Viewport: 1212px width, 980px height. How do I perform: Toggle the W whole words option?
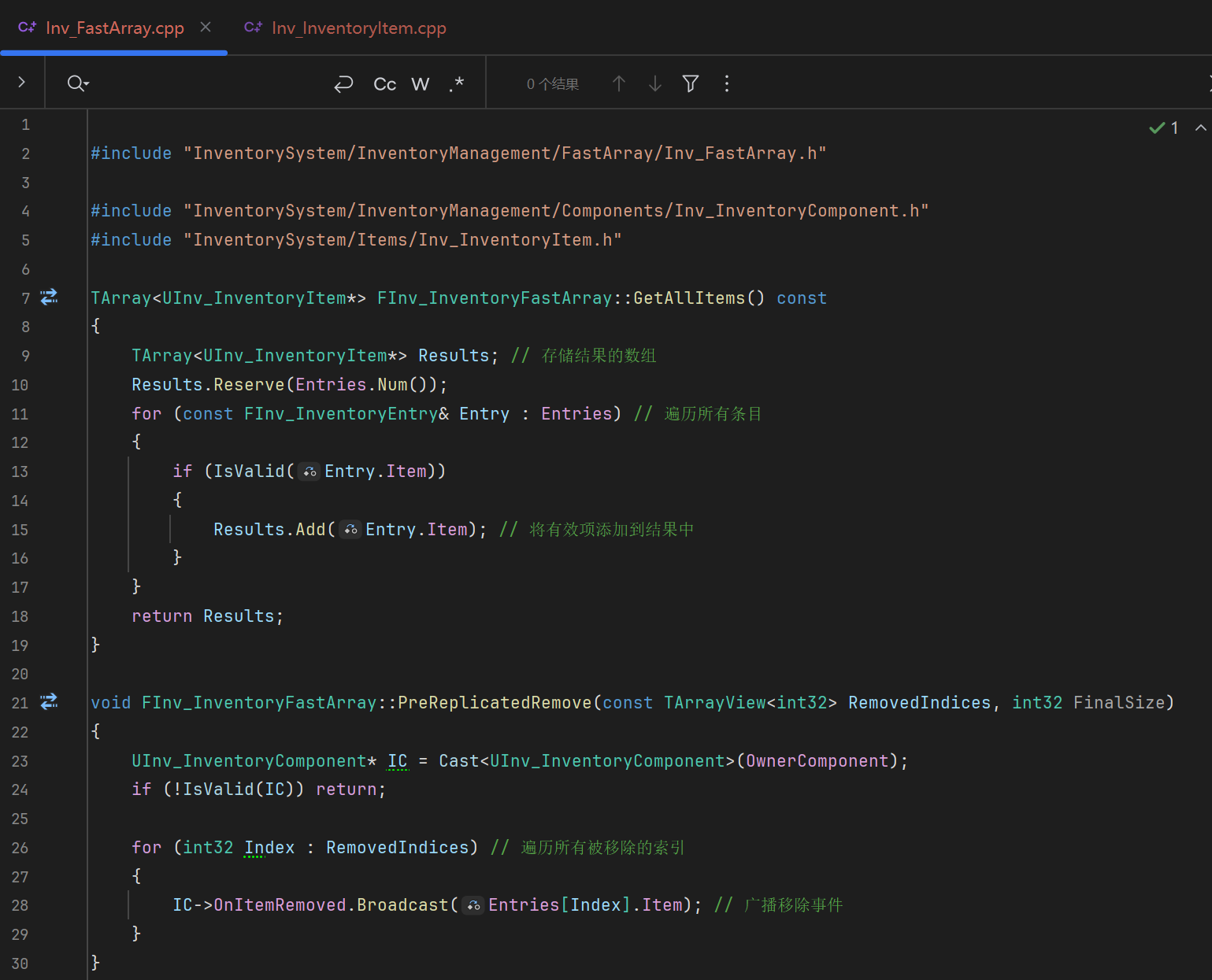coord(421,84)
